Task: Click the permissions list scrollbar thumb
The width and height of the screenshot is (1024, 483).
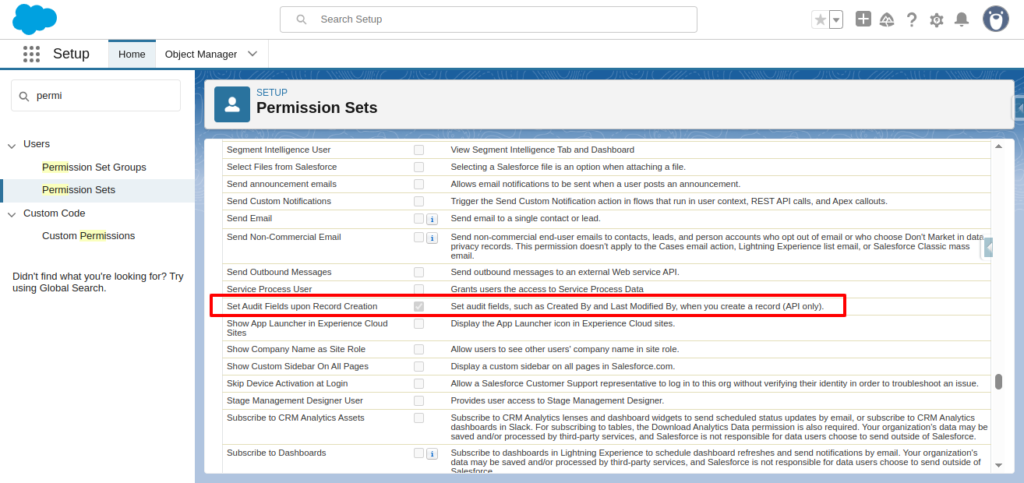Action: 999,382
